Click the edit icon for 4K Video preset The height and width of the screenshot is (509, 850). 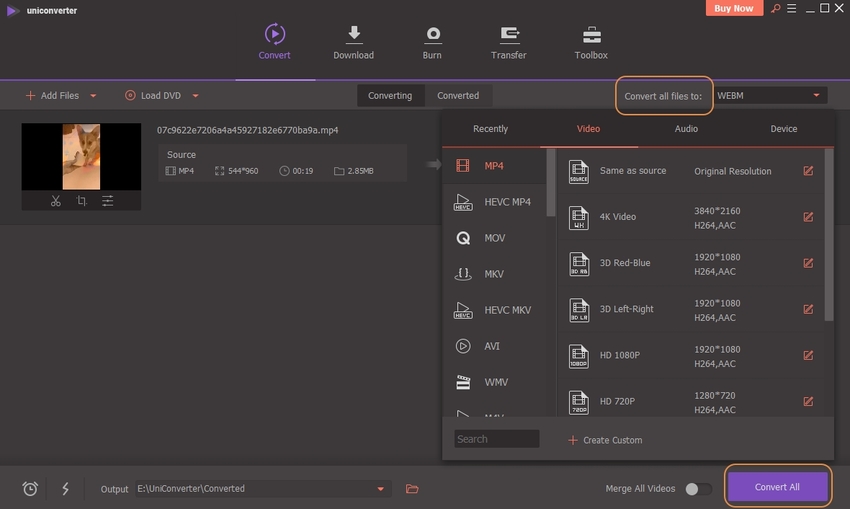808,217
